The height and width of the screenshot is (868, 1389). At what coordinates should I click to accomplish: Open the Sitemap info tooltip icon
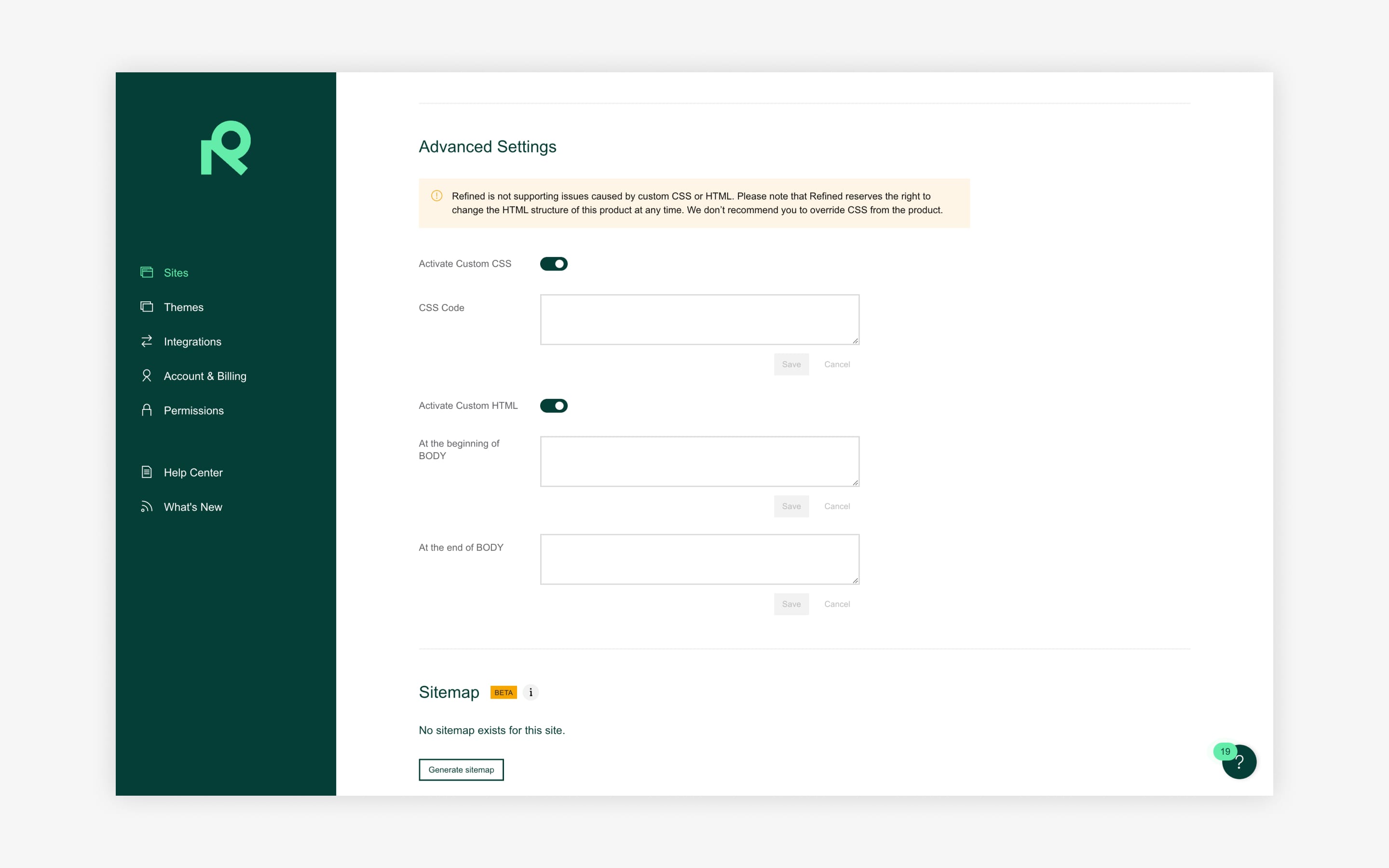click(531, 692)
